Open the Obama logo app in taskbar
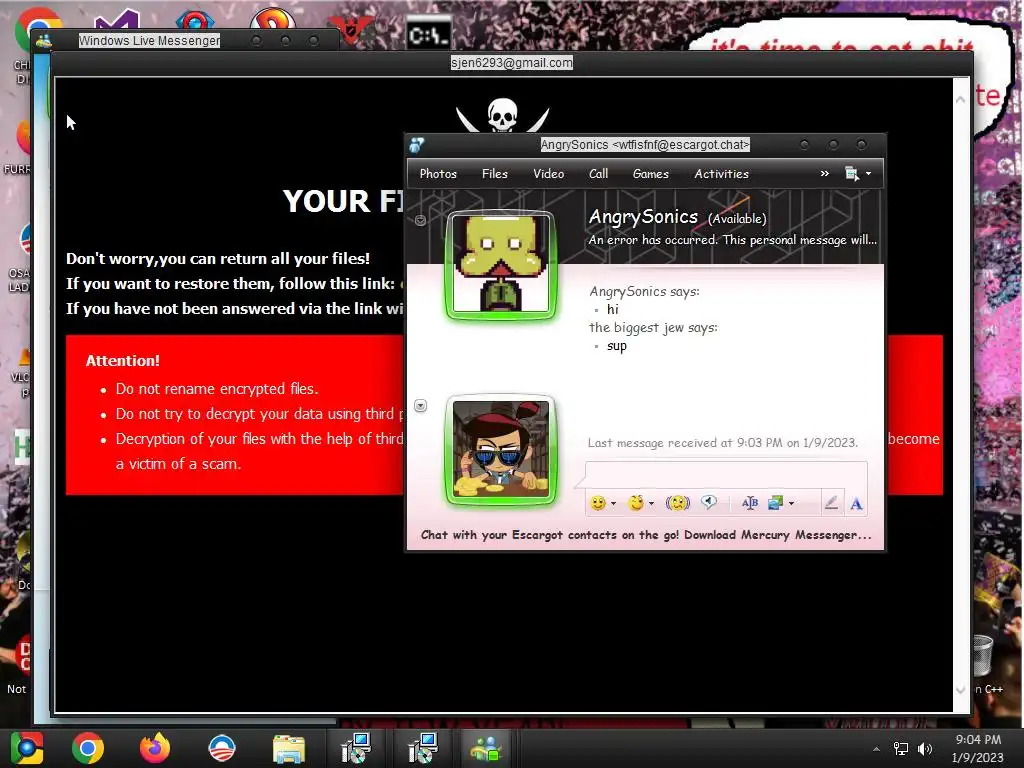 (x=221, y=748)
